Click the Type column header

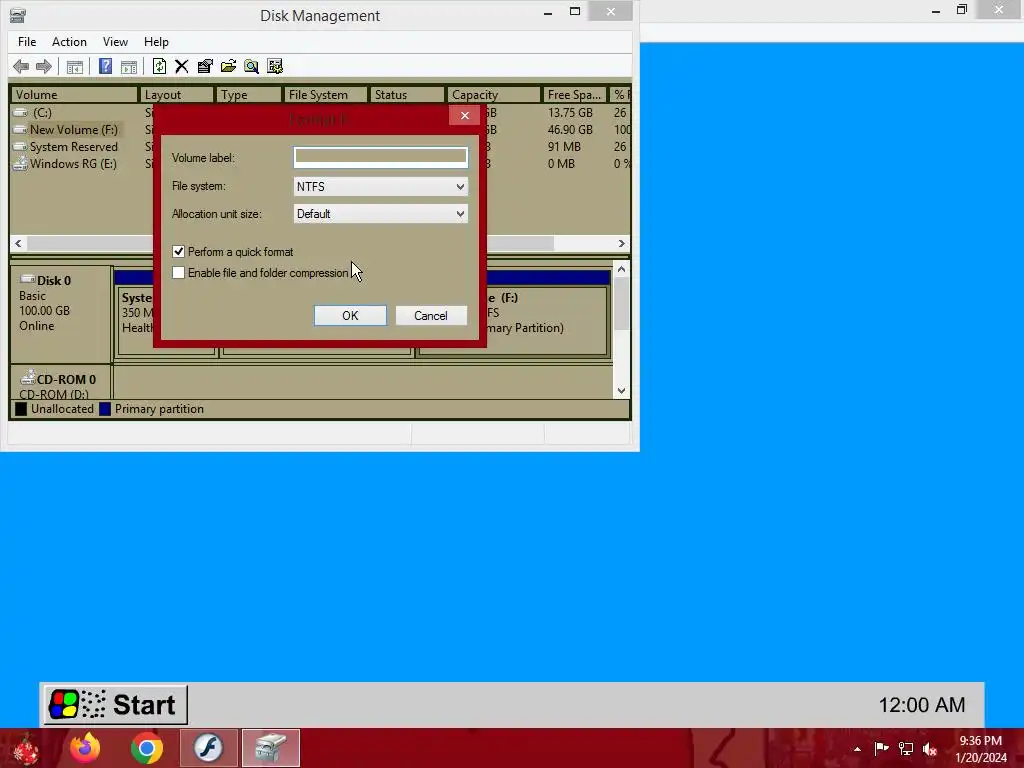pyautogui.click(x=249, y=95)
